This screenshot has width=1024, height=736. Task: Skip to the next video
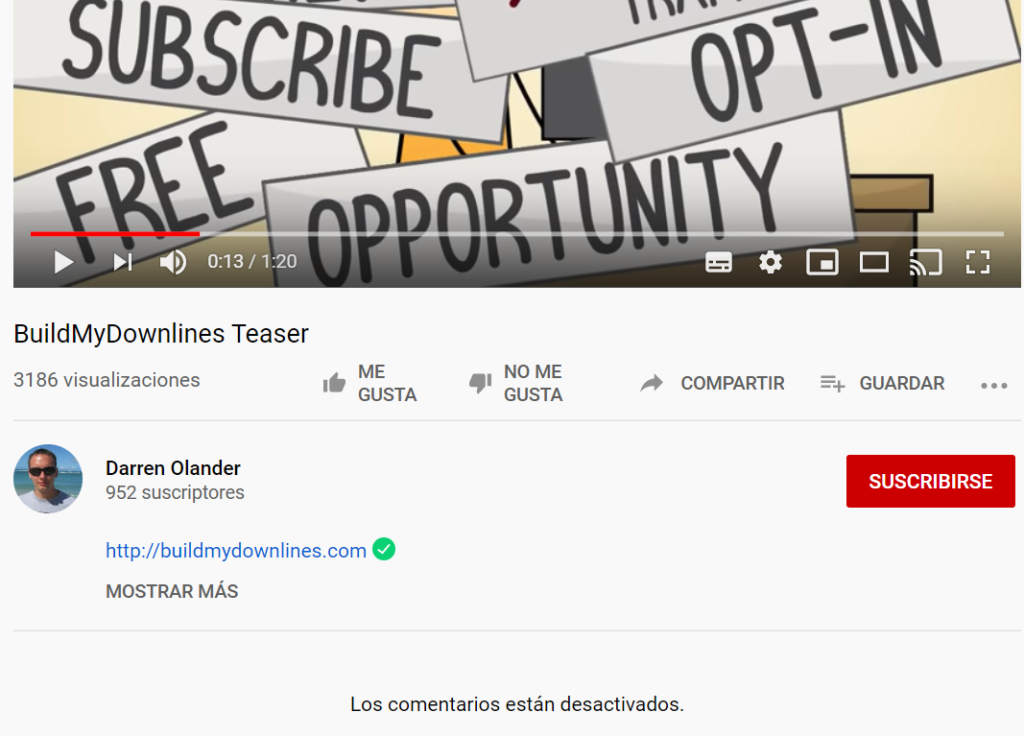[123, 262]
